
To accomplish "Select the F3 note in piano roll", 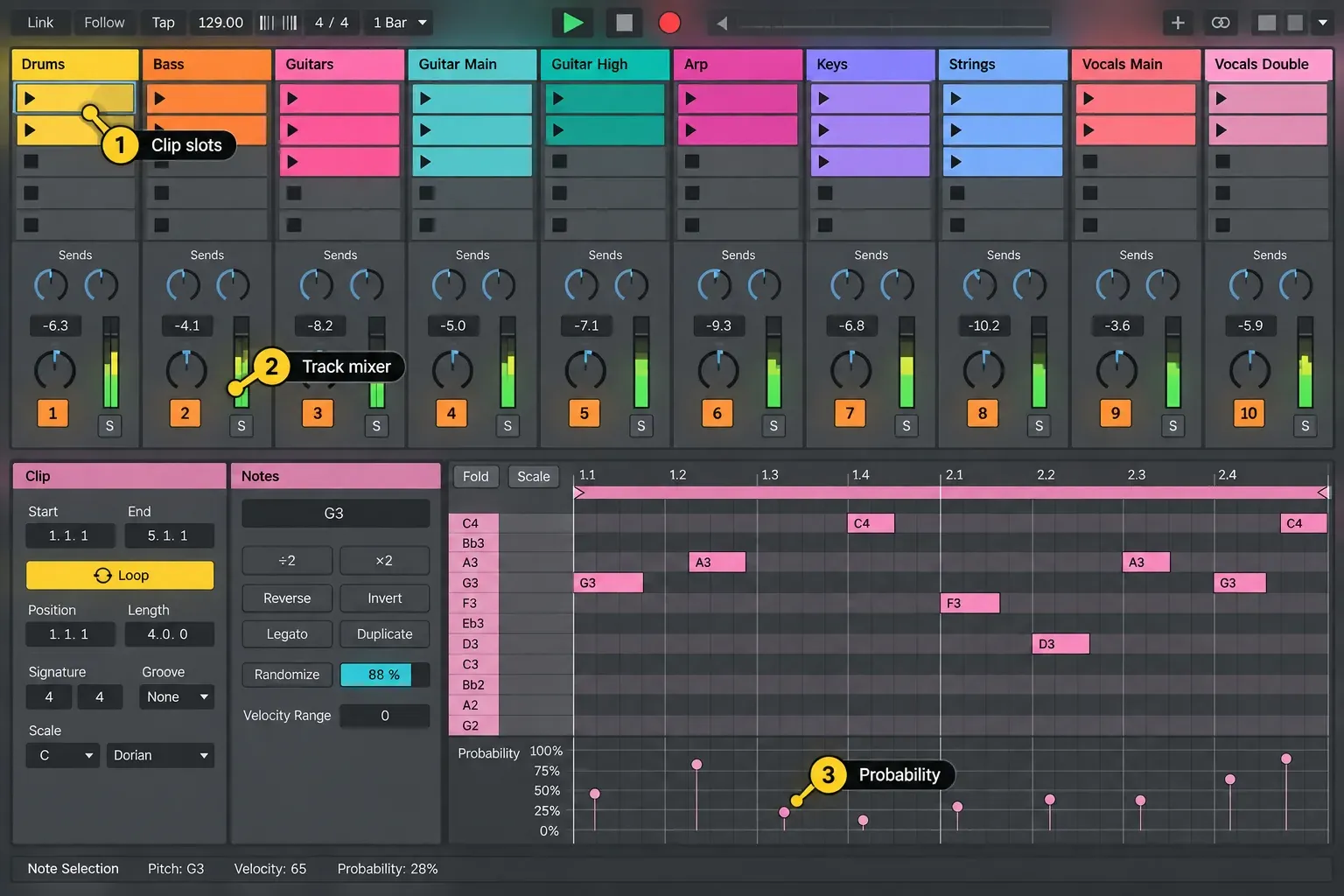I will pos(970,603).
